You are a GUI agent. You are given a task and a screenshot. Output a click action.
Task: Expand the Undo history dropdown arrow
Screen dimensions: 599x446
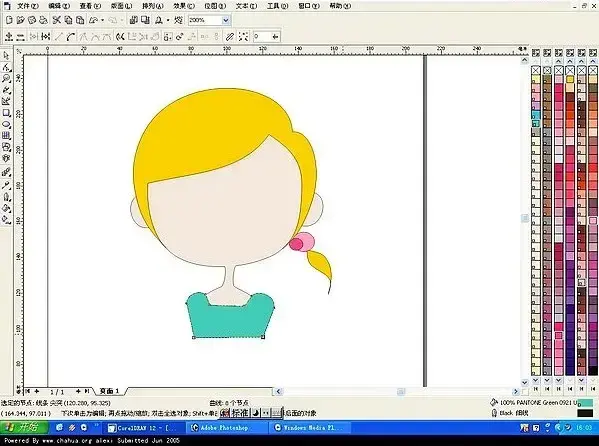click(102, 20)
